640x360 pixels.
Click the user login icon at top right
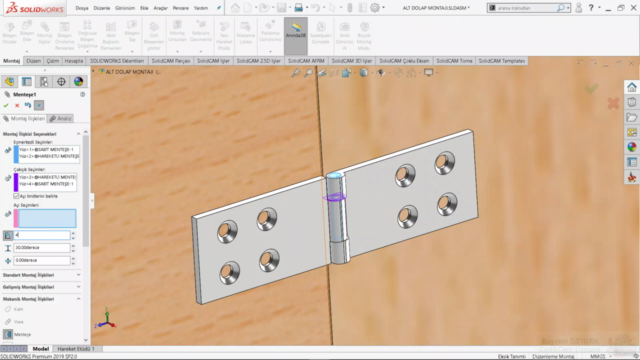click(x=578, y=7)
